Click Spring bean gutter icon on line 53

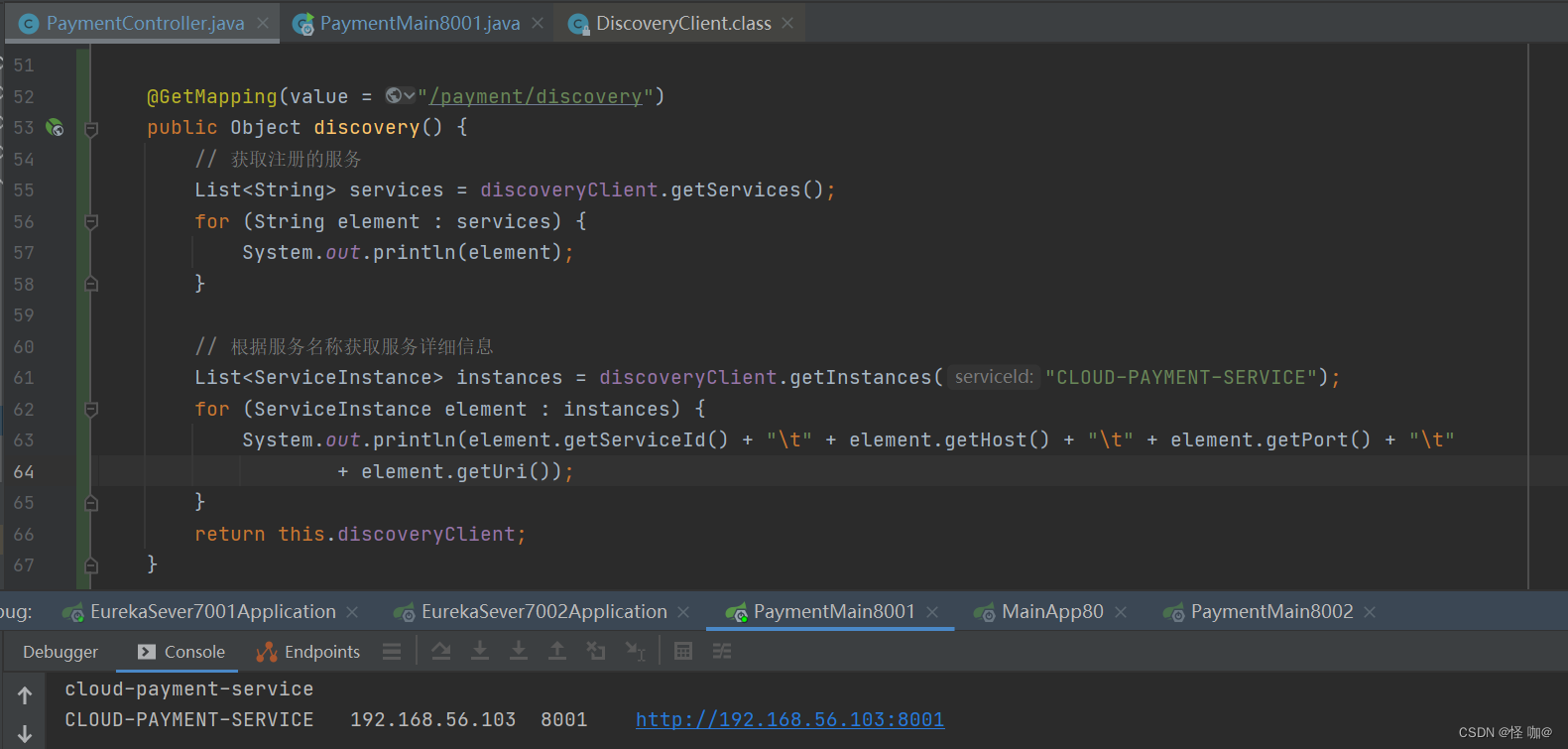55,127
